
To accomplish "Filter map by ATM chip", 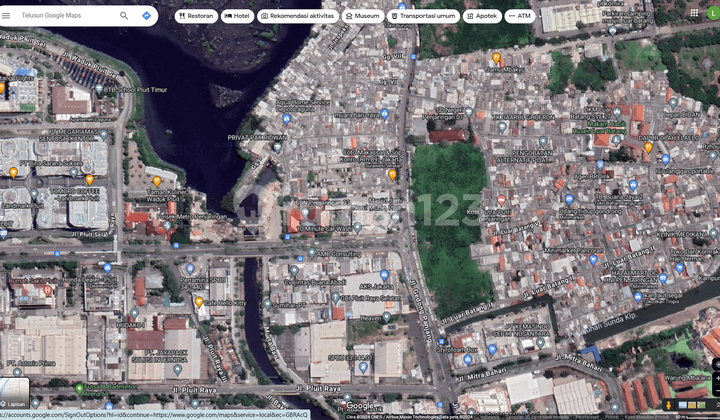I will click(520, 16).
